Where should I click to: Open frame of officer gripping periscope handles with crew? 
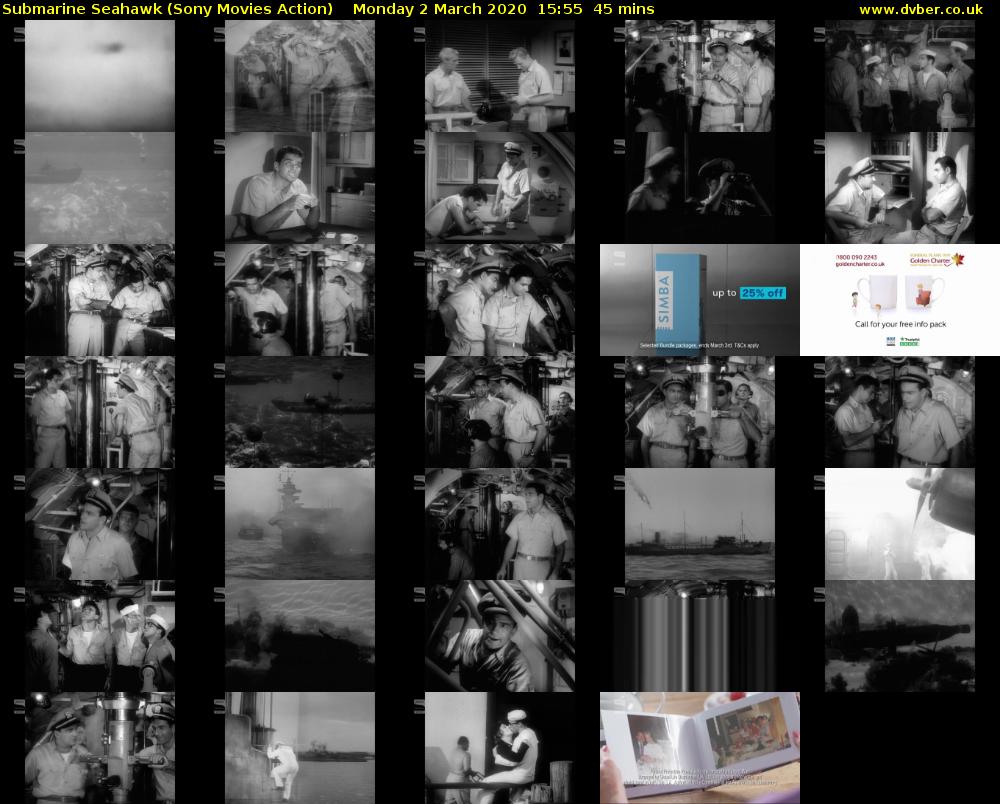(x=700, y=412)
